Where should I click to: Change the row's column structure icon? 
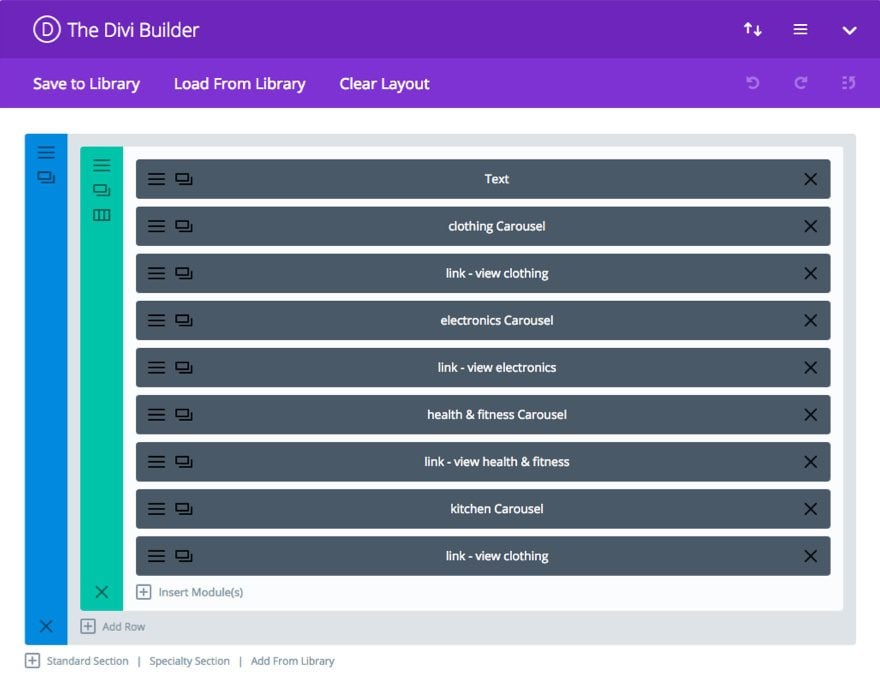102,215
